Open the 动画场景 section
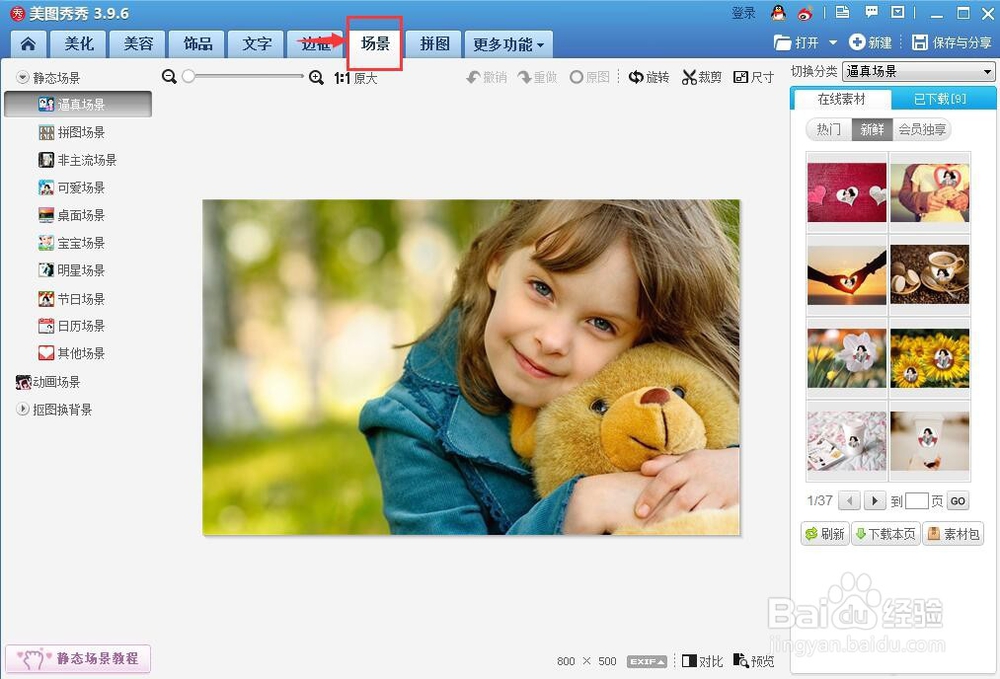The image size is (1000, 679). pos(48,382)
